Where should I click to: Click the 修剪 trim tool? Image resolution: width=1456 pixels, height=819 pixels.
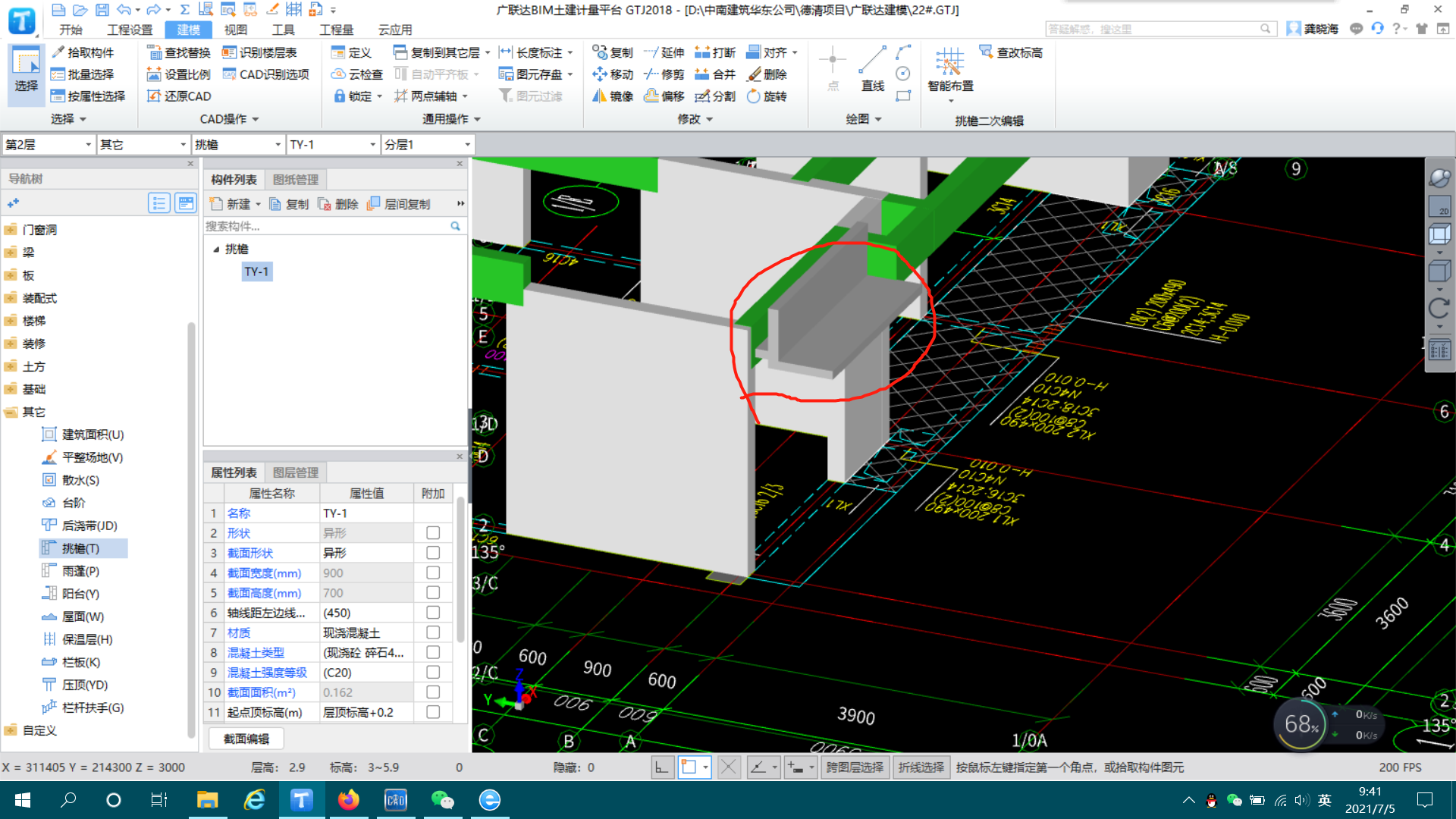tap(664, 74)
